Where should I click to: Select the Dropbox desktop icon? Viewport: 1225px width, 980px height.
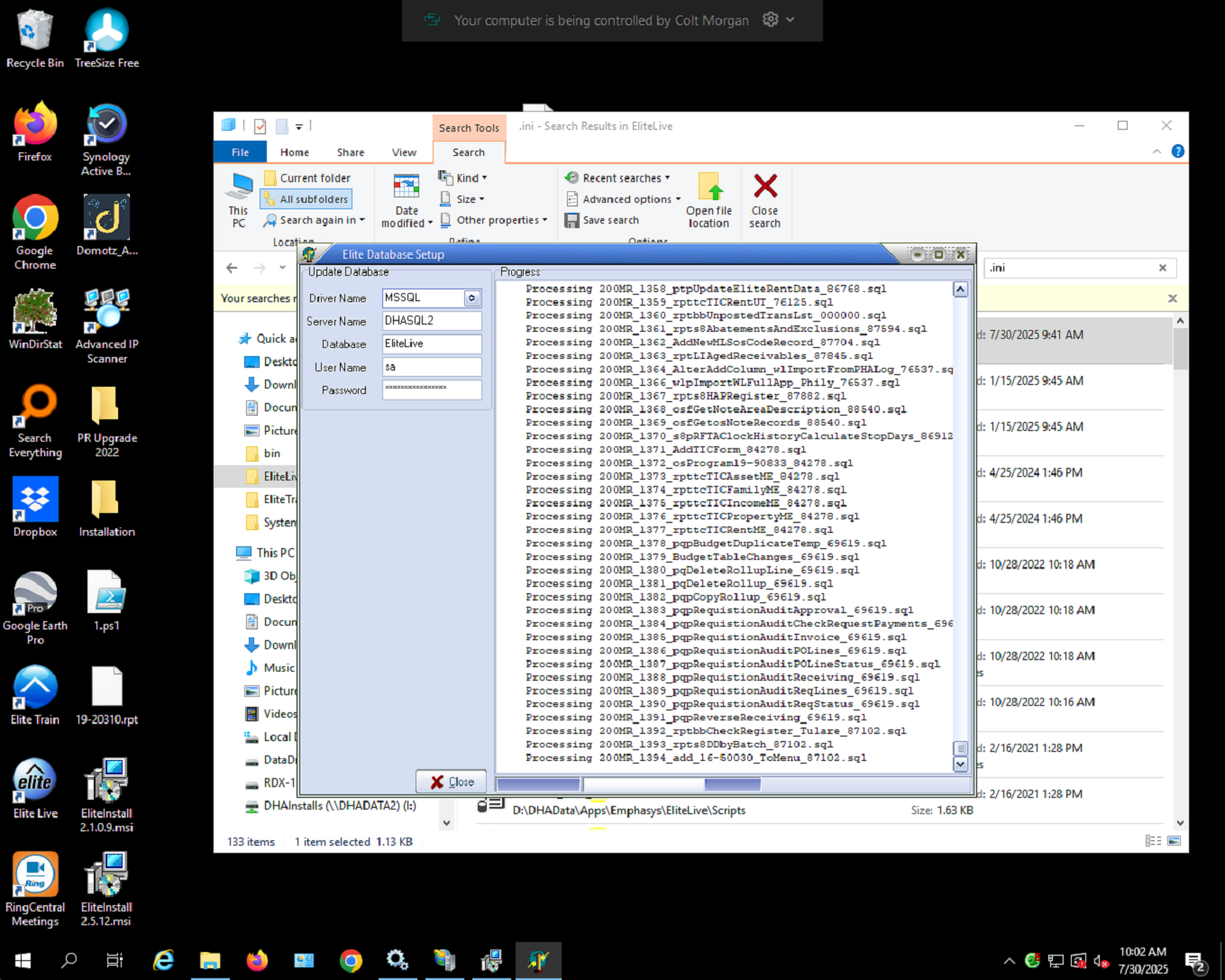(35, 508)
